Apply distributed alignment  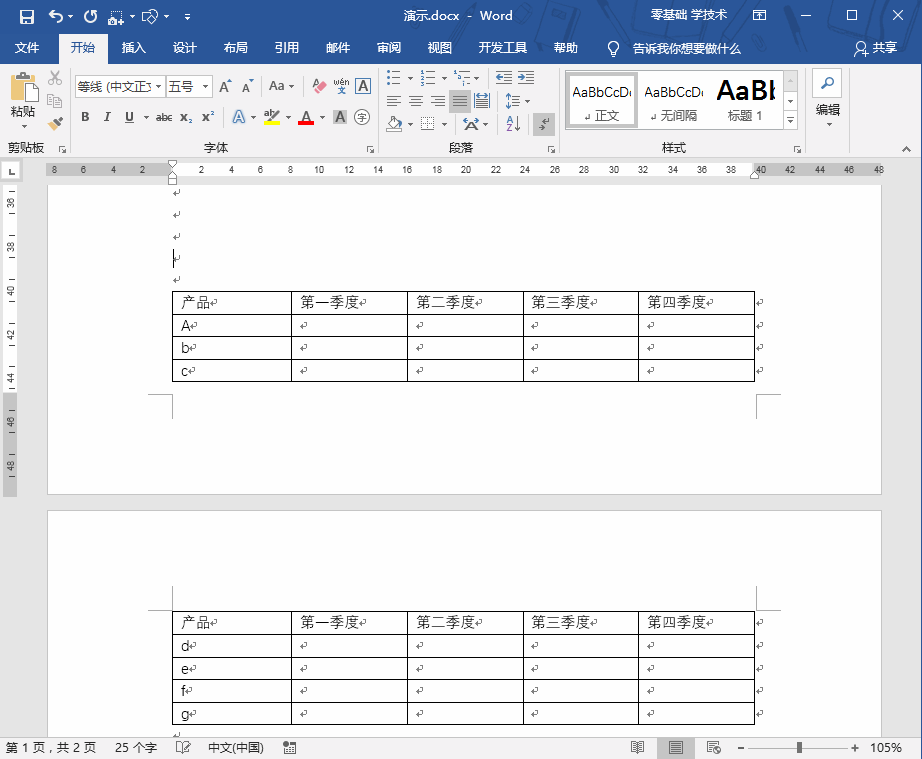click(x=482, y=101)
